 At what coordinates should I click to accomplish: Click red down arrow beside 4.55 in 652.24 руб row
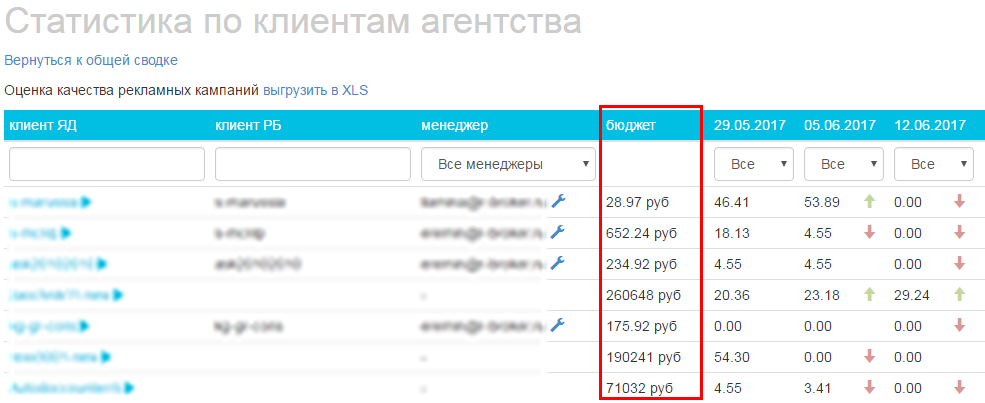pos(869,232)
